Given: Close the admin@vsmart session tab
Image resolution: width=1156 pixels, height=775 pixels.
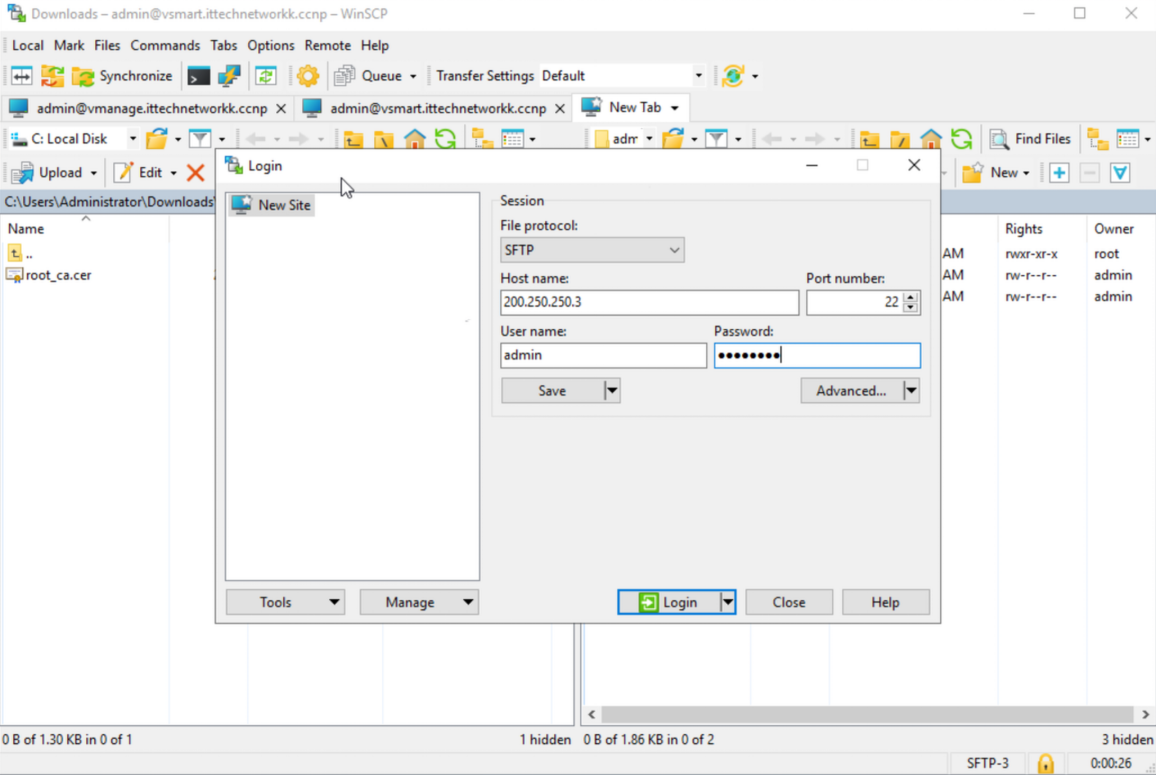Looking at the screenshot, I should pyautogui.click(x=560, y=108).
